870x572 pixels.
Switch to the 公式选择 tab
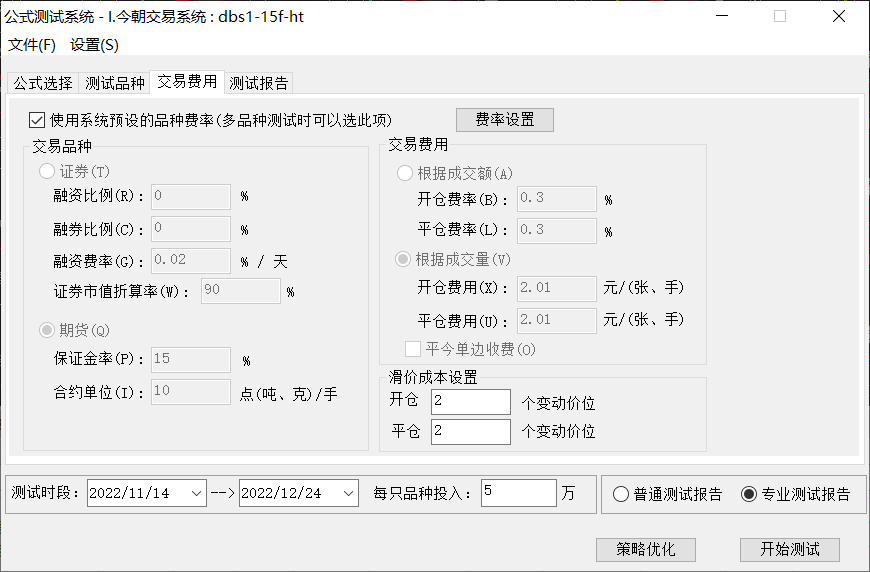pos(43,83)
